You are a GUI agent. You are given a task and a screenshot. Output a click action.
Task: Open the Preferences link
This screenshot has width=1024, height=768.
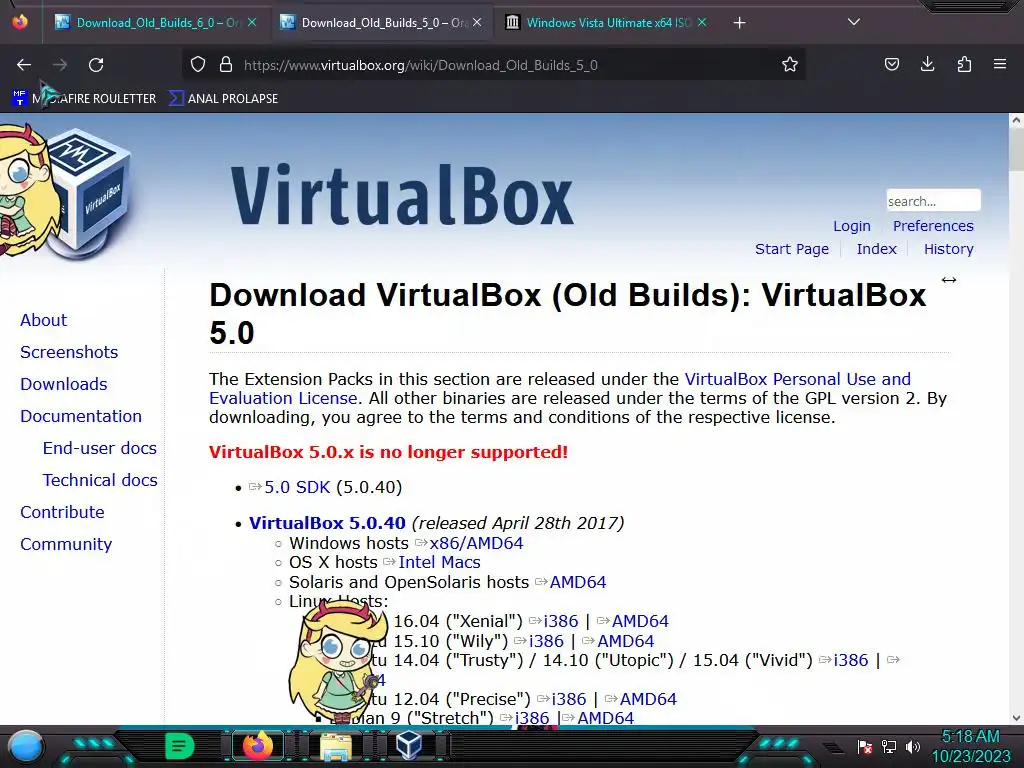tap(933, 226)
